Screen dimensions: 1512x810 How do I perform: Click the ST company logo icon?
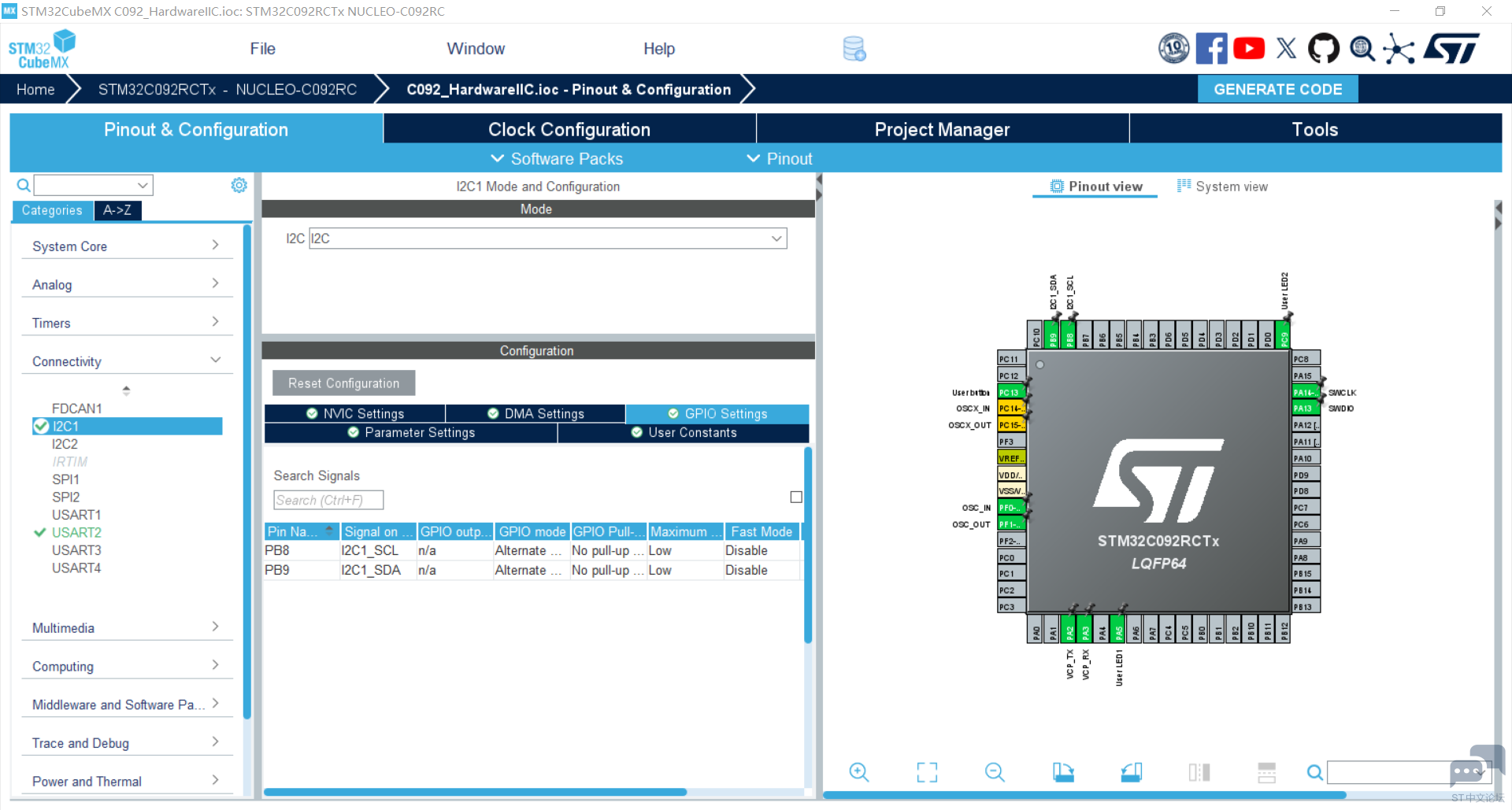click(x=1451, y=49)
